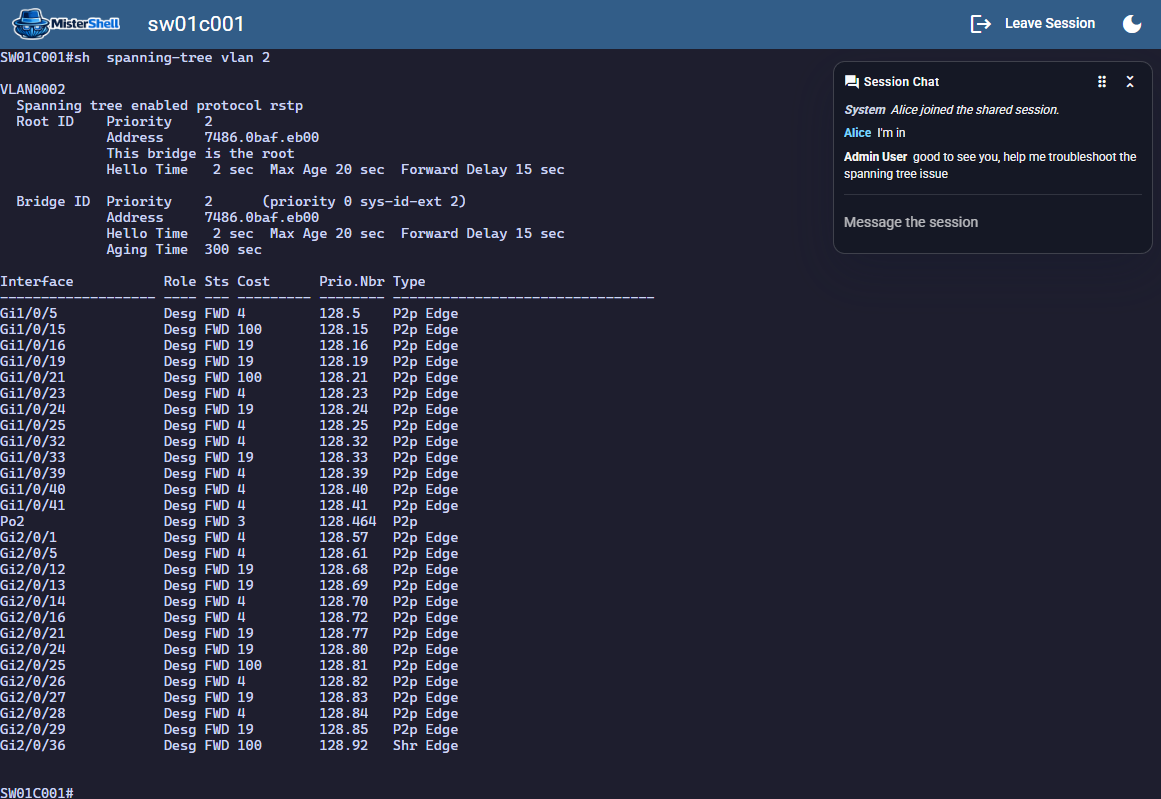Click the Gi1/0/33 interface row
The image size is (1161, 799).
[x=229, y=458]
